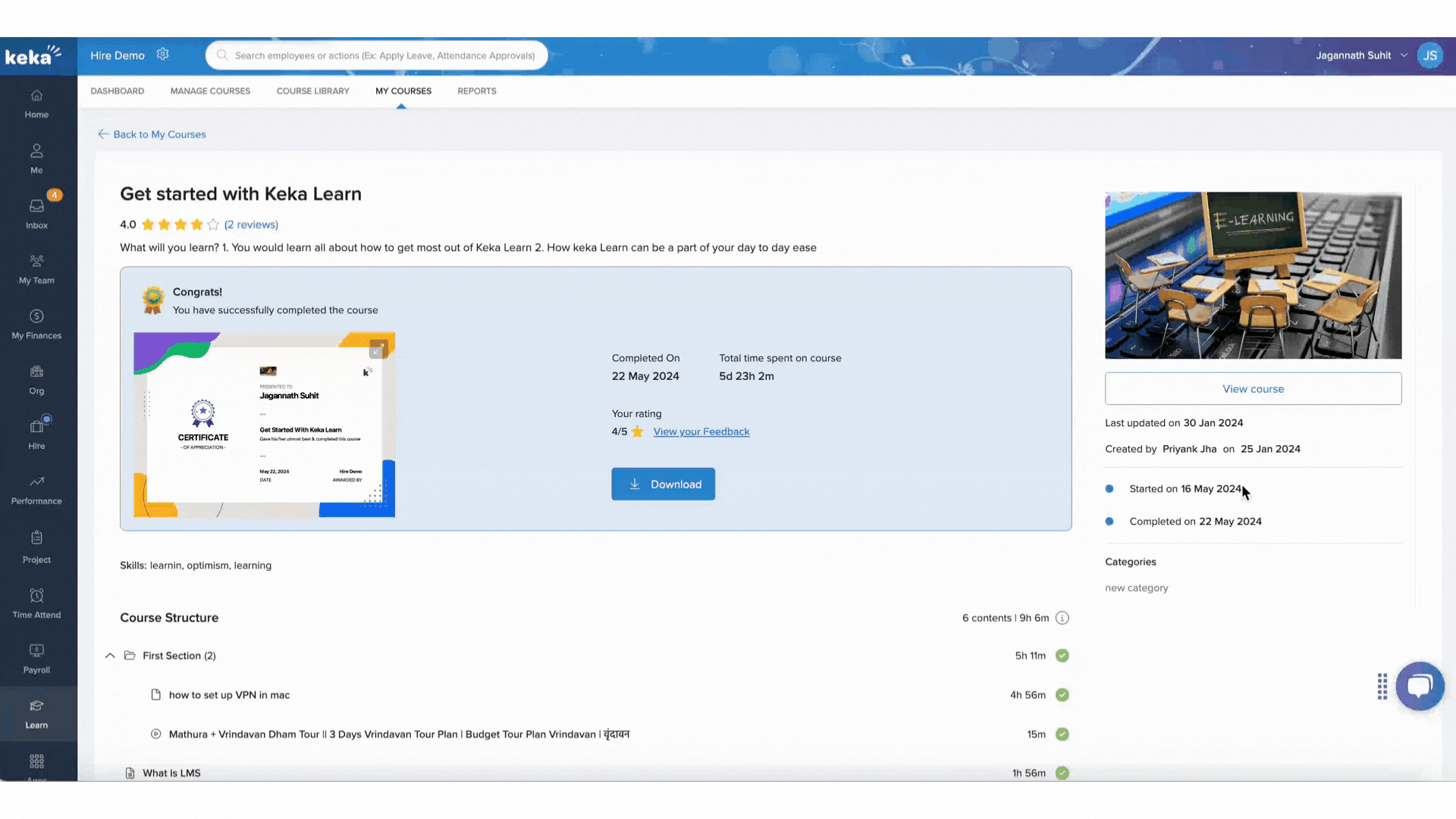Open the course structure info tooltip
The image size is (1456, 819).
click(1063, 618)
